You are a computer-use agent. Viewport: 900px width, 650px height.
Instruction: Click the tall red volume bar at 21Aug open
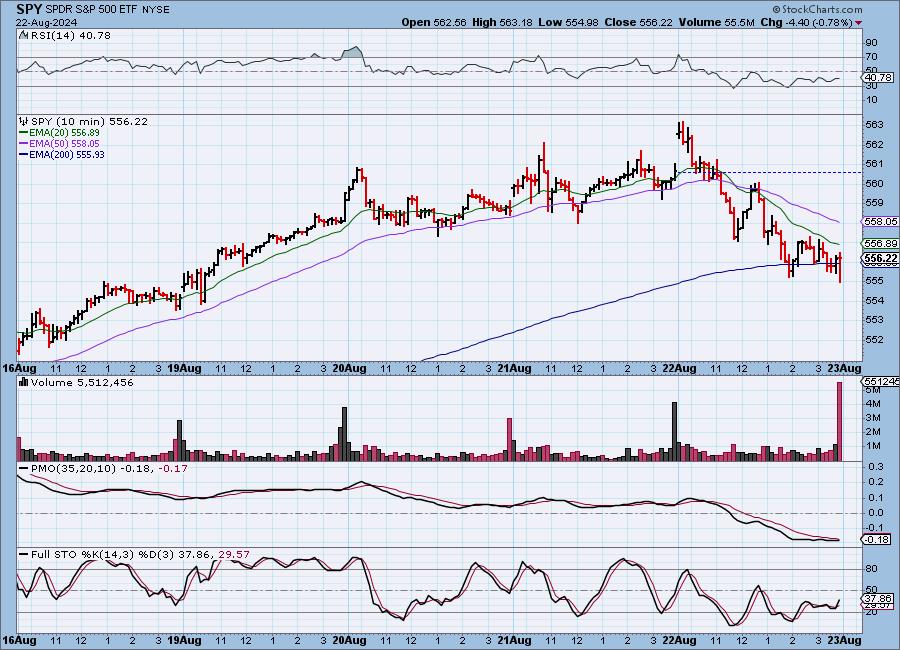pyautogui.click(x=509, y=440)
